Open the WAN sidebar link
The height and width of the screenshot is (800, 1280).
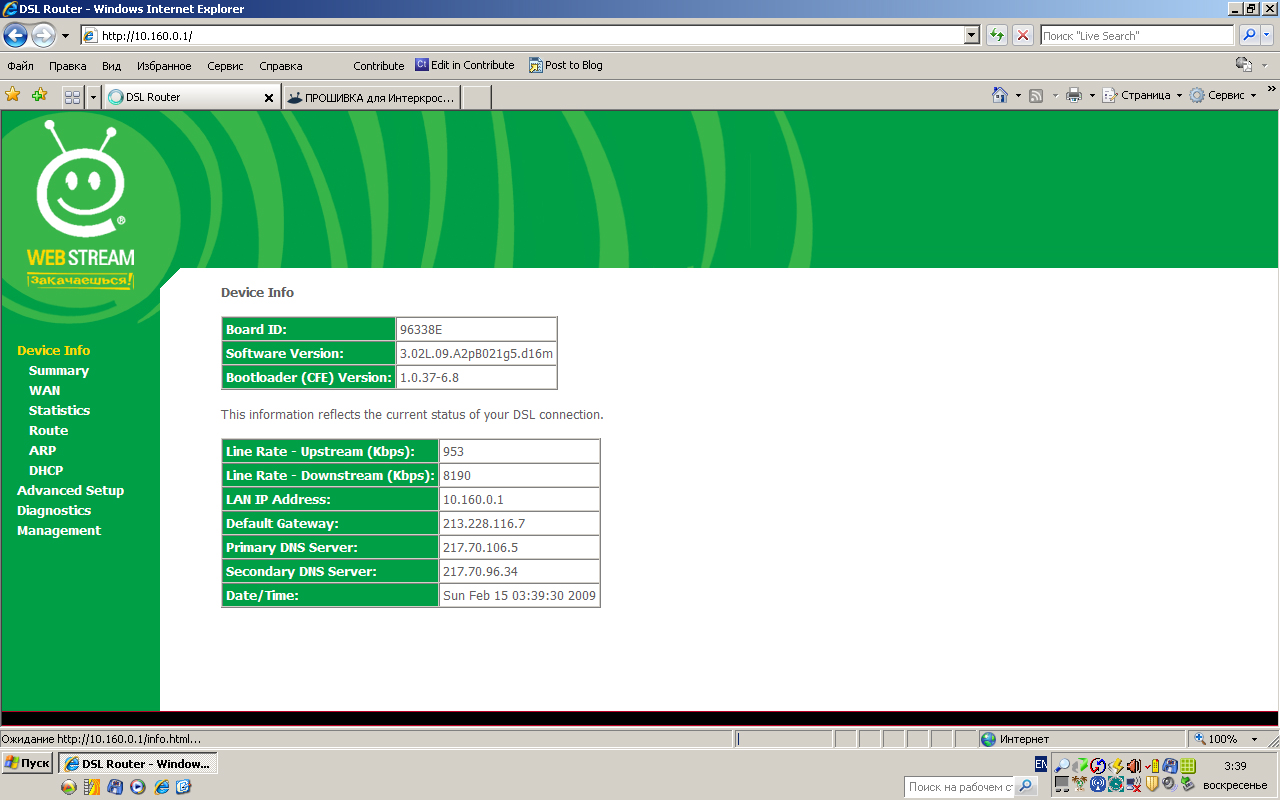coord(44,391)
